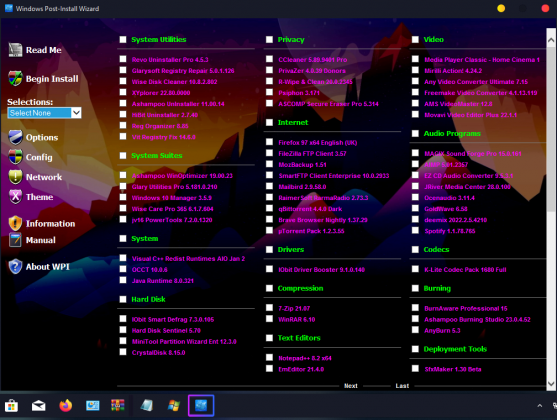The height and width of the screenshot is (420, 557).
Task: Select the Notepad++ 8.2 x64 checkbox
Action: pos(269,357)
